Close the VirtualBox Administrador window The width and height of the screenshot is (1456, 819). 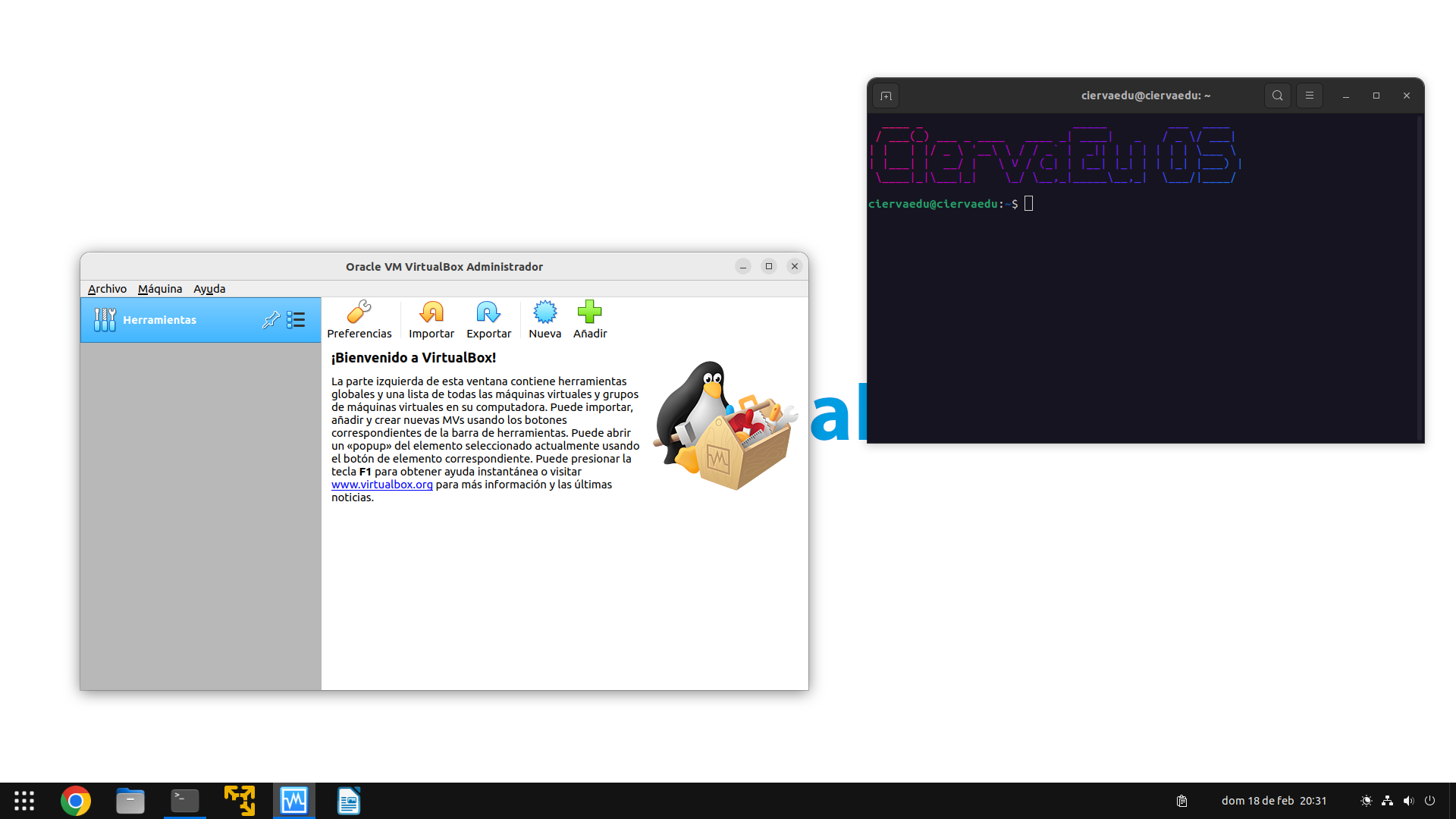795,266
